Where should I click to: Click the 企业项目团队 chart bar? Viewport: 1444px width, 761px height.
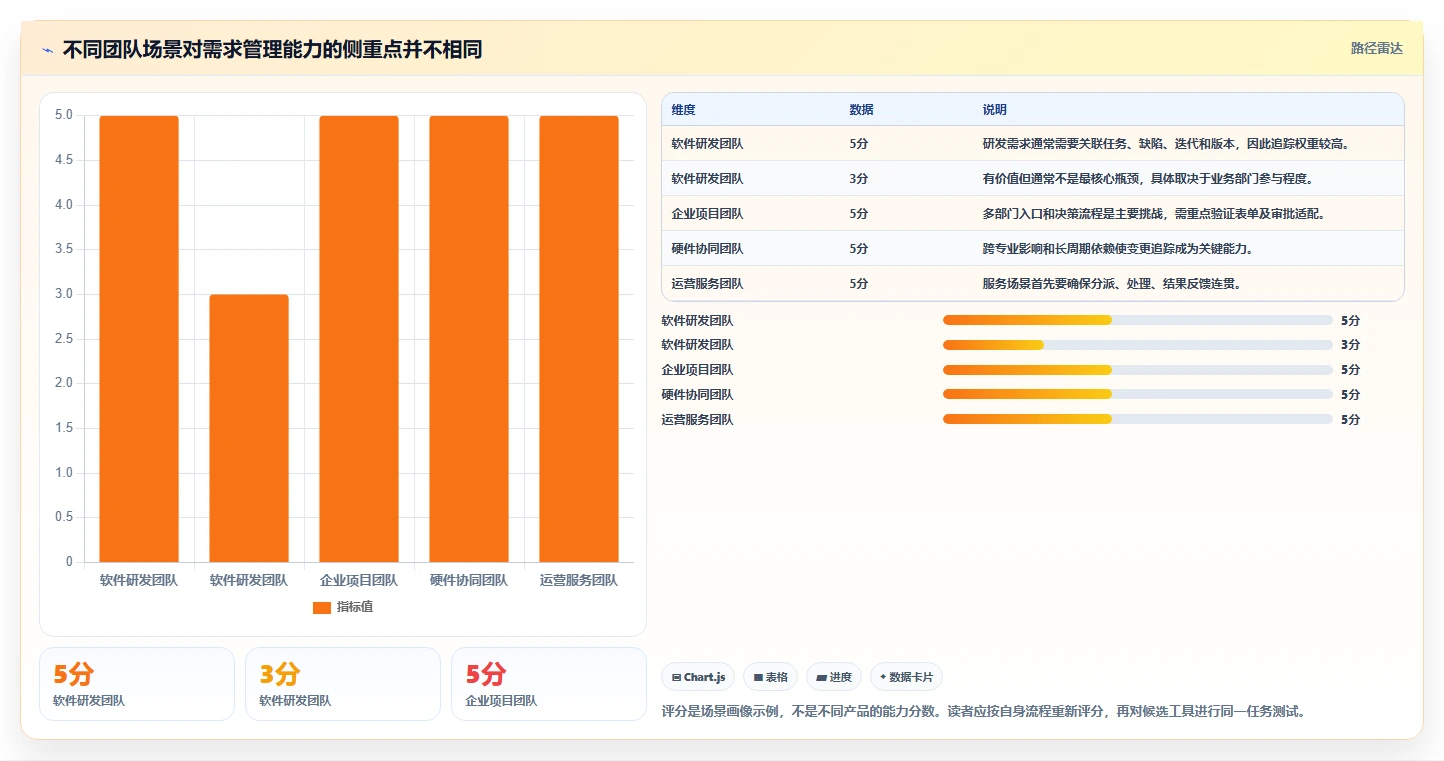click(359, 339)
